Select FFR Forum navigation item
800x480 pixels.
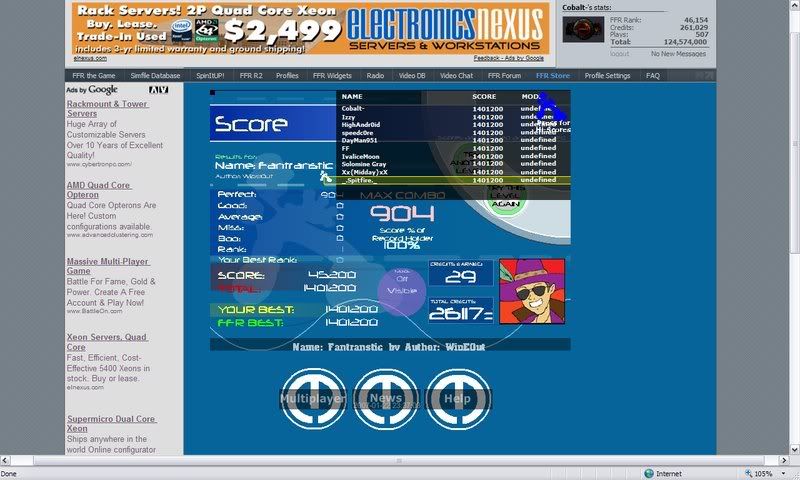coord(505,75)
